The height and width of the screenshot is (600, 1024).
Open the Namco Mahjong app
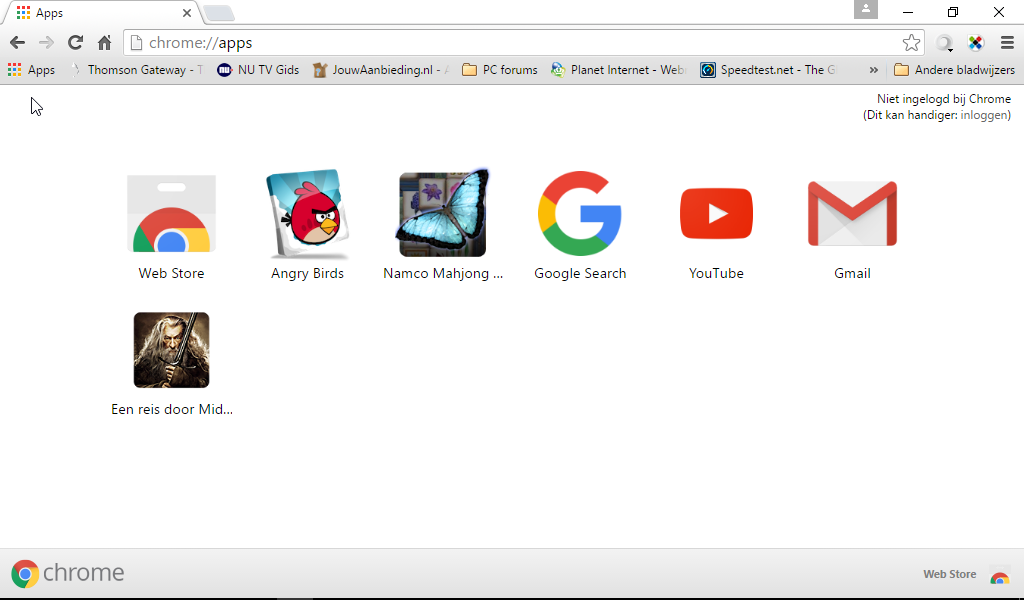coord(443,213)
